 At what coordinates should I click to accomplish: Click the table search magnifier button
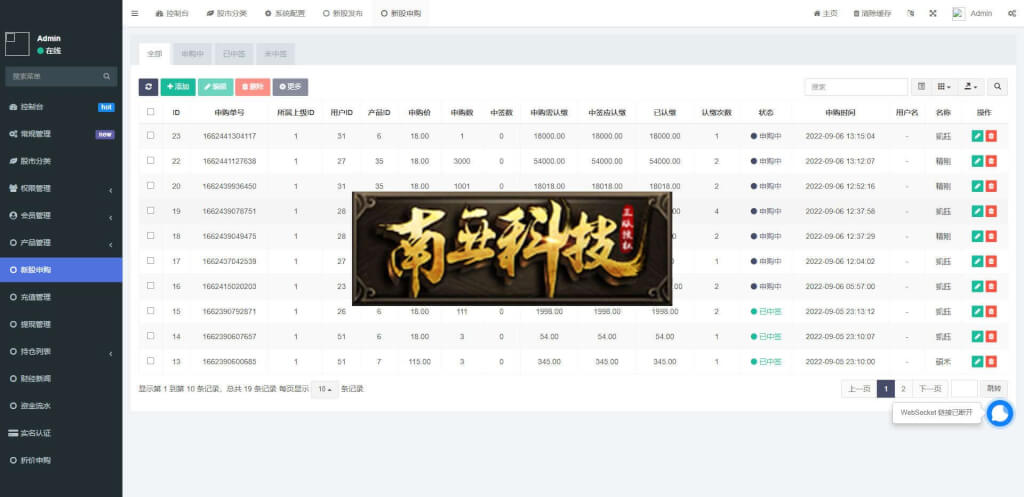click(x=997, y=87)
